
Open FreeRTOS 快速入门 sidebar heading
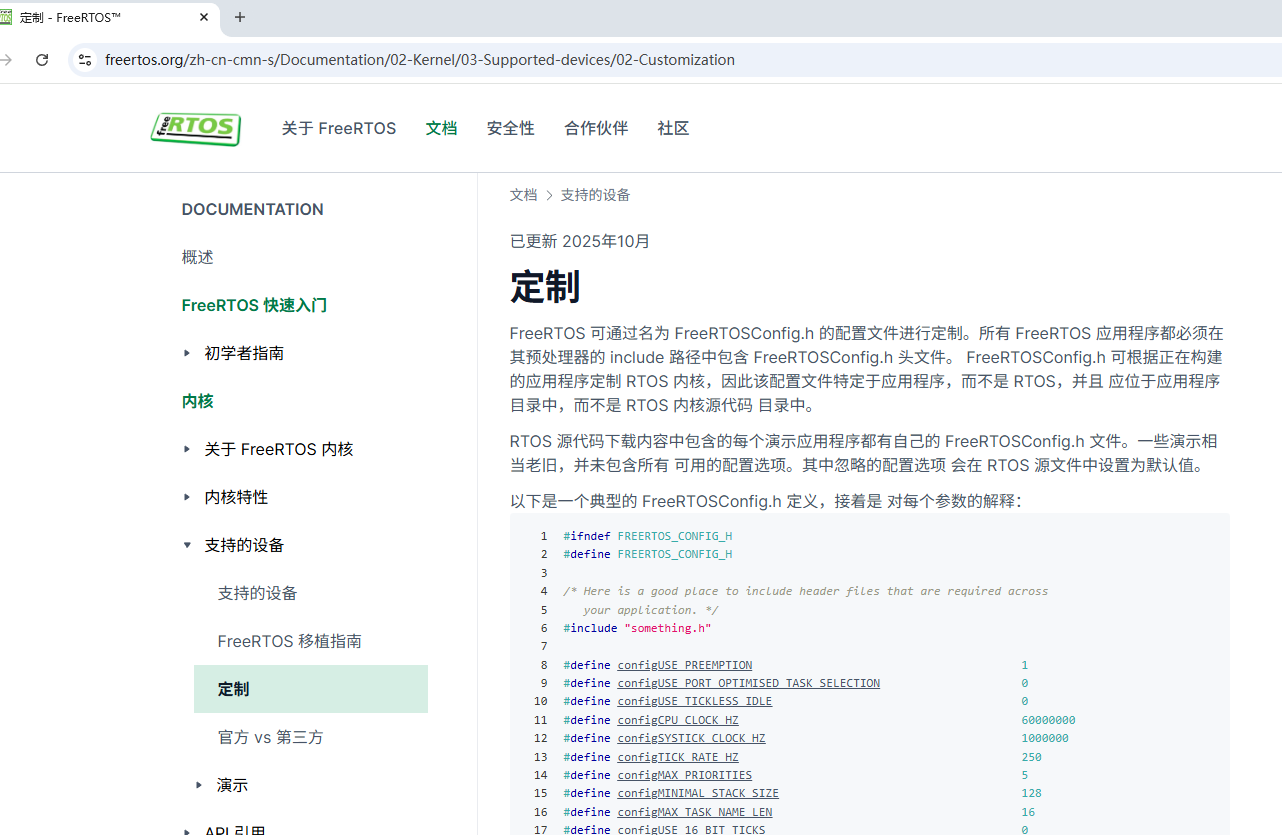[254, 305]
